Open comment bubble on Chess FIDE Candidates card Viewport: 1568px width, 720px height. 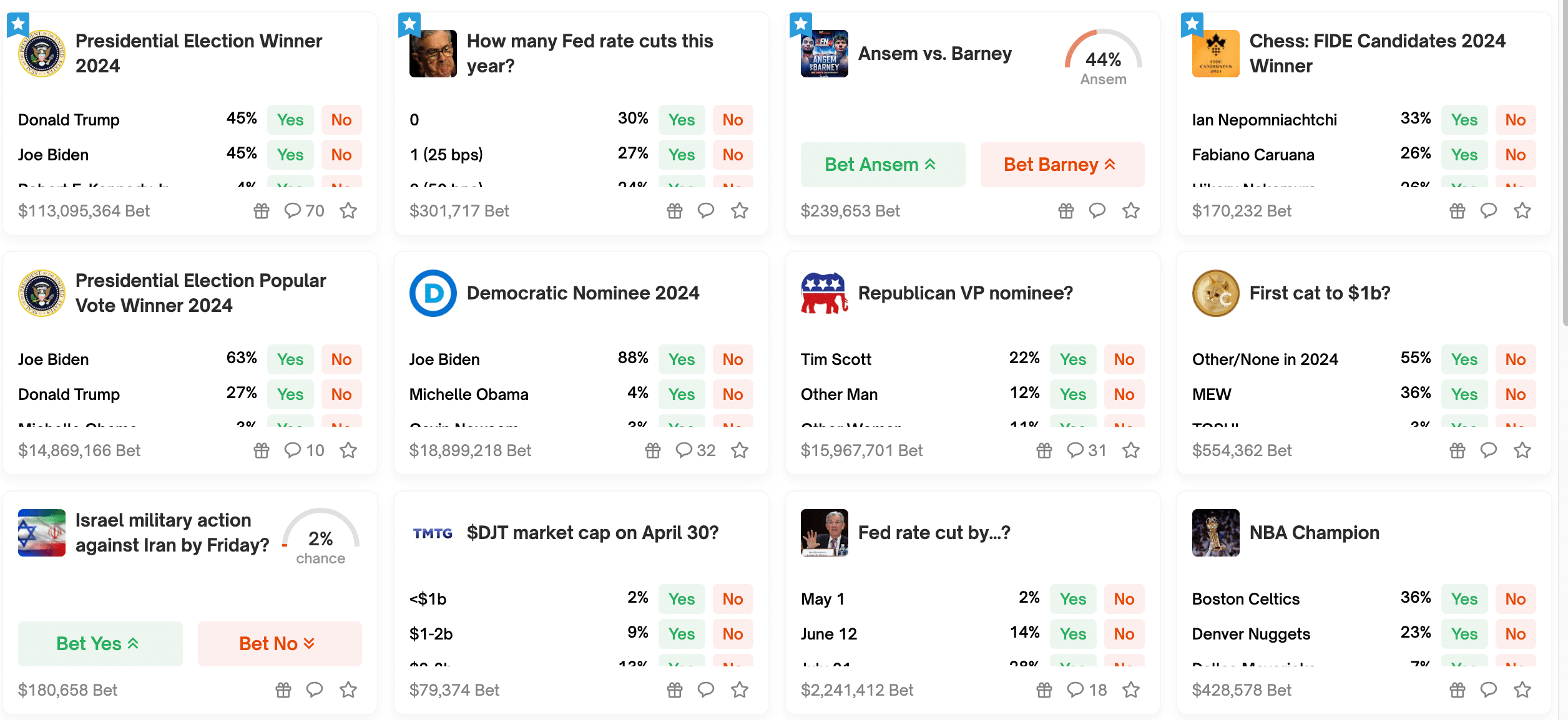1489,211
